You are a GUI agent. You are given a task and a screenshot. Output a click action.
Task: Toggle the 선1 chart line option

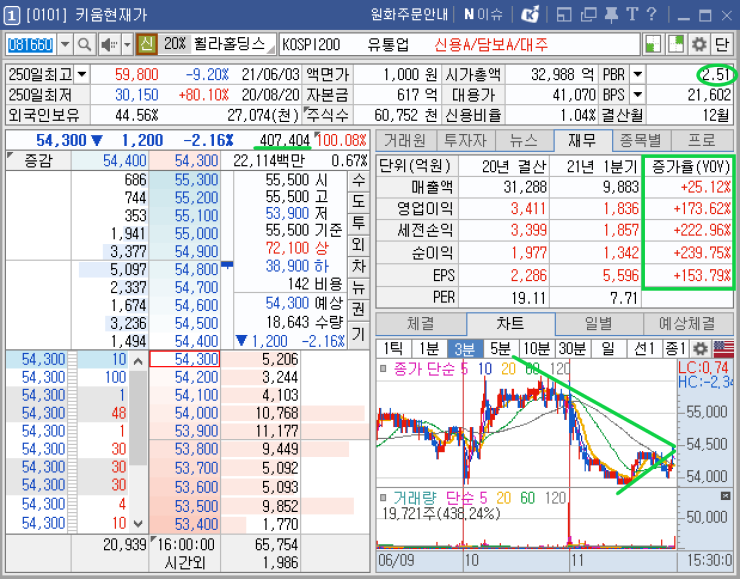[644, 349]
